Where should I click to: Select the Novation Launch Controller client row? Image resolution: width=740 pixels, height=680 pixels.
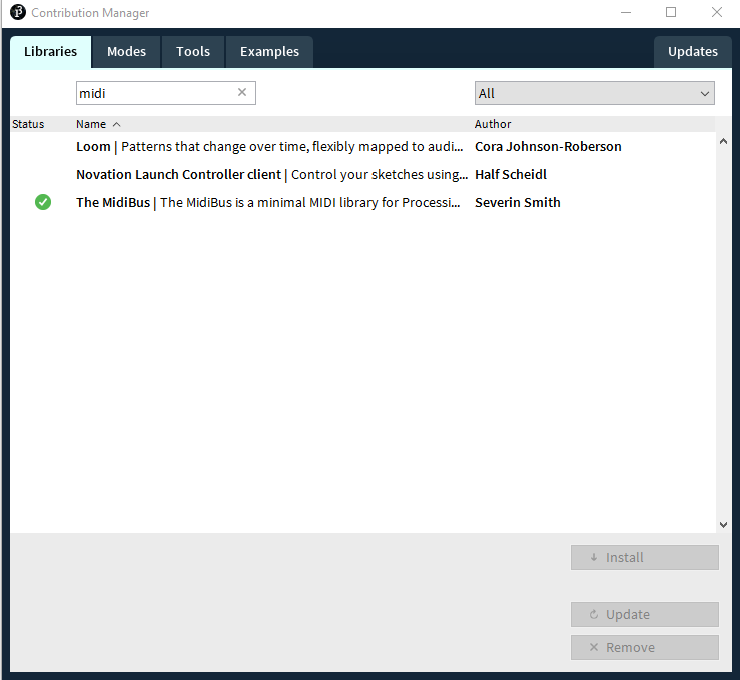362,175
